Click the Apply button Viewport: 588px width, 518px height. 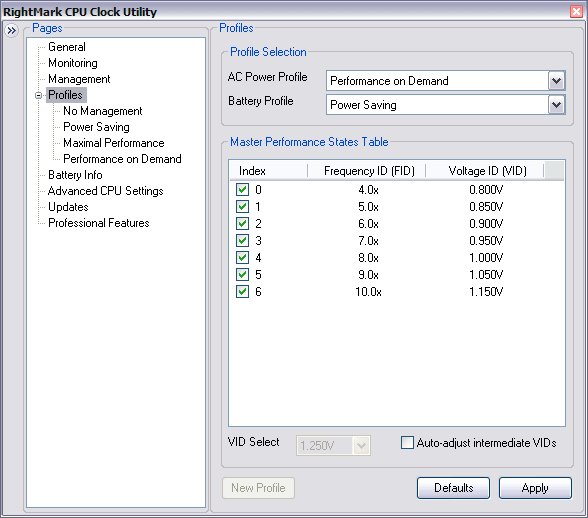click(535, 488)
